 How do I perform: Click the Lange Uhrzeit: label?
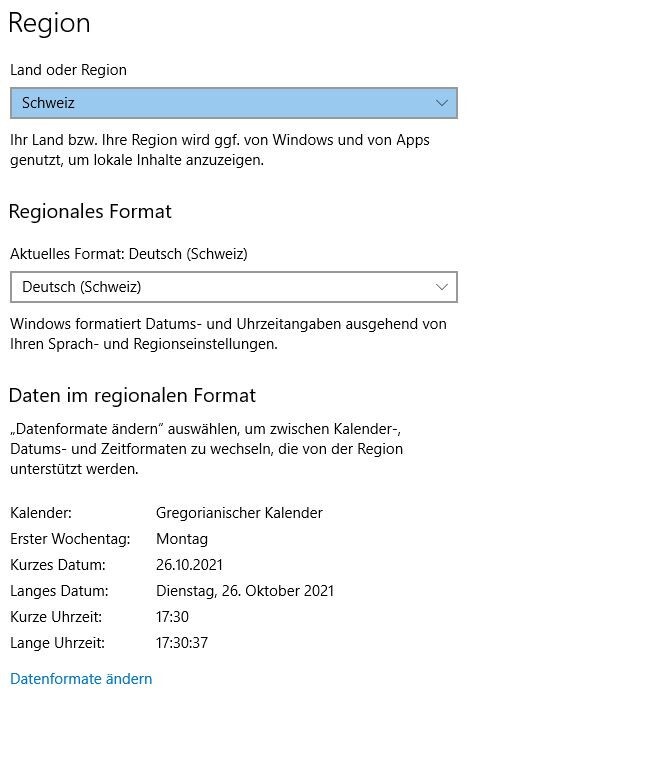tap(58, 643)
